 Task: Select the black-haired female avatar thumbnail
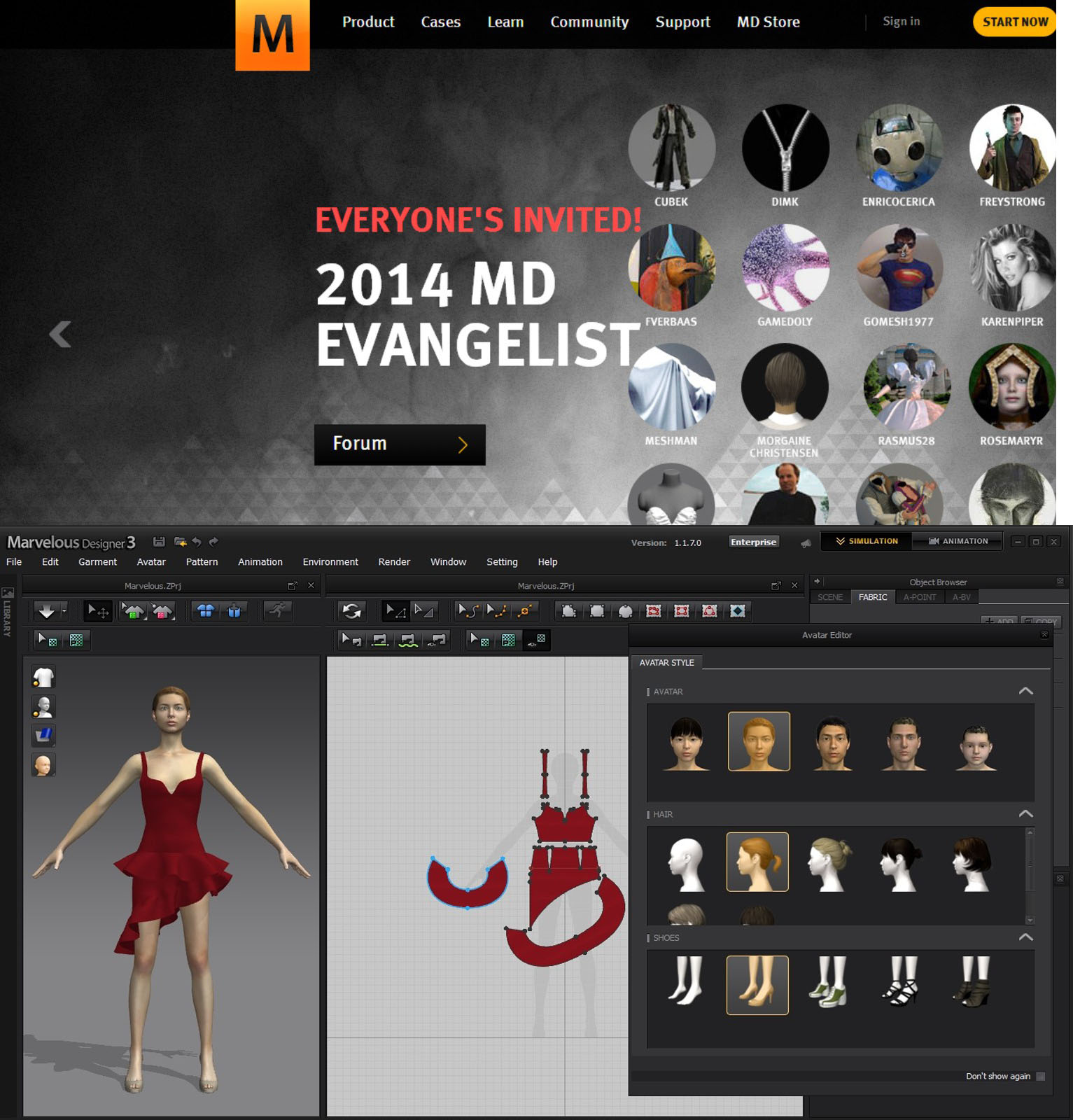pos(687,742)
